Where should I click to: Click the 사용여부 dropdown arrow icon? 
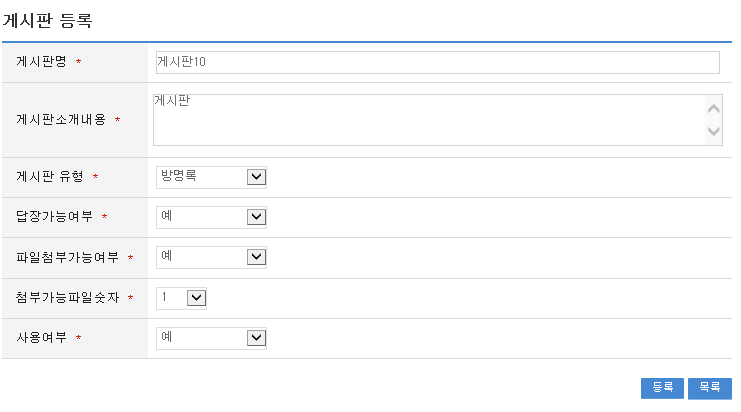[x=256, y=338]
